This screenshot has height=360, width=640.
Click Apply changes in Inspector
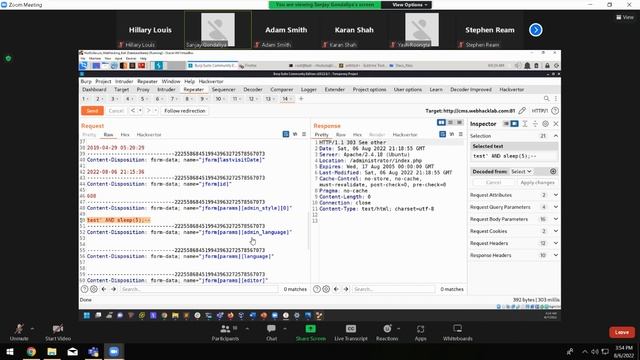[x=537, y=182]
